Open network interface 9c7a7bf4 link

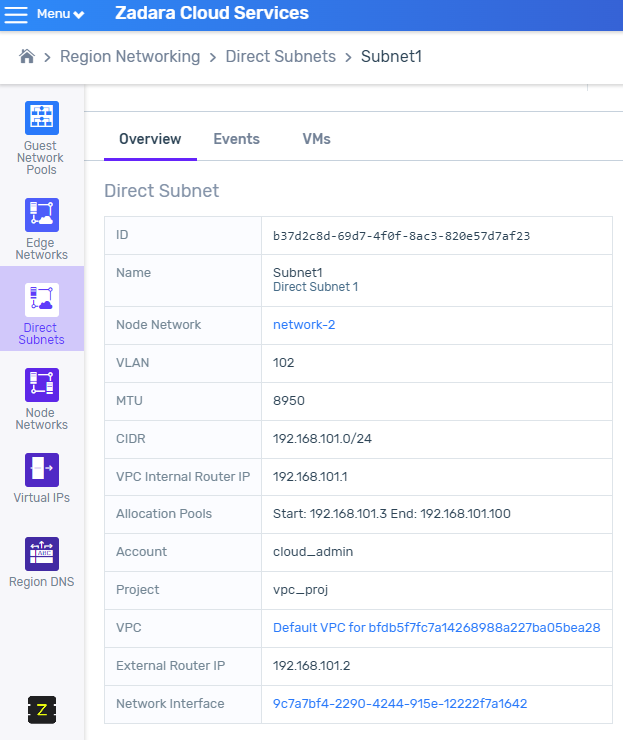coord(400,704)
